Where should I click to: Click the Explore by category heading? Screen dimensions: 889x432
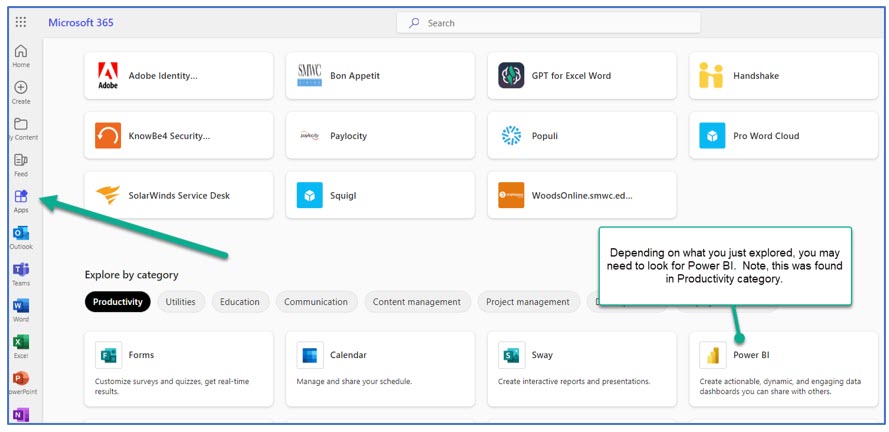(x=132, y=275)
